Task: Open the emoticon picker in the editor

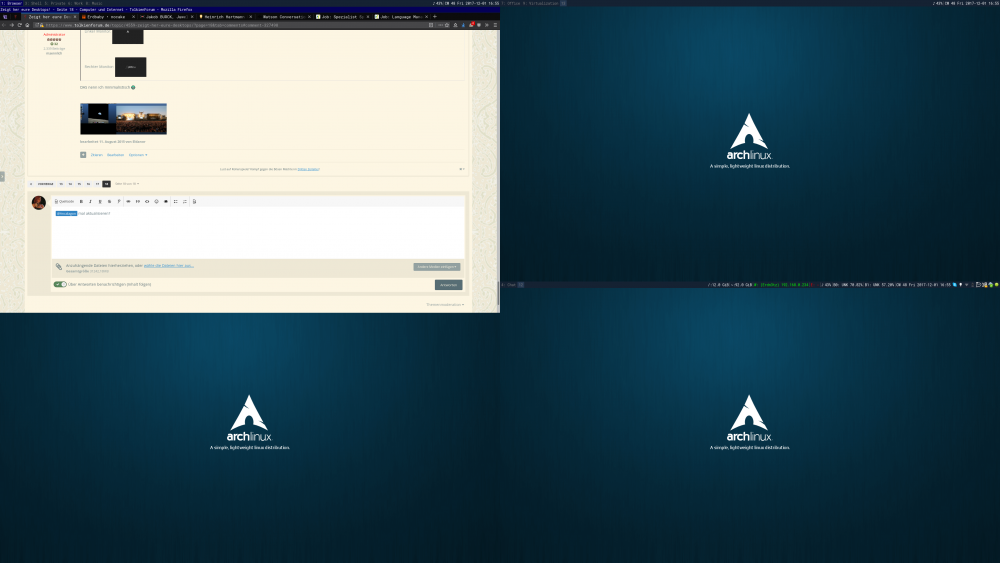Action: (x=156, y=201)
